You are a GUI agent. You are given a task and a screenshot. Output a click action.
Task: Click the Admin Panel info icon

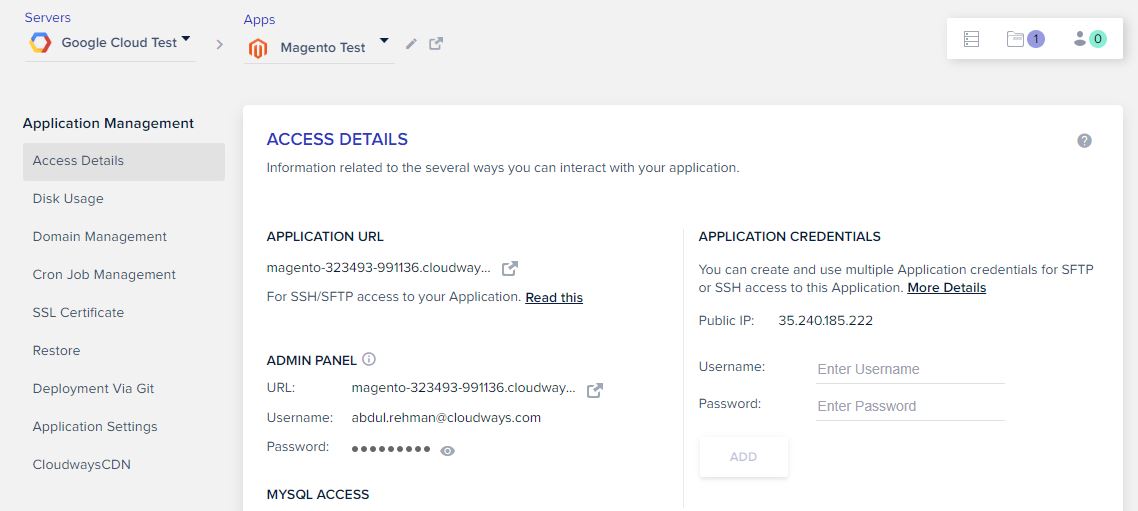pyautogui.click(x=369, y=359)
